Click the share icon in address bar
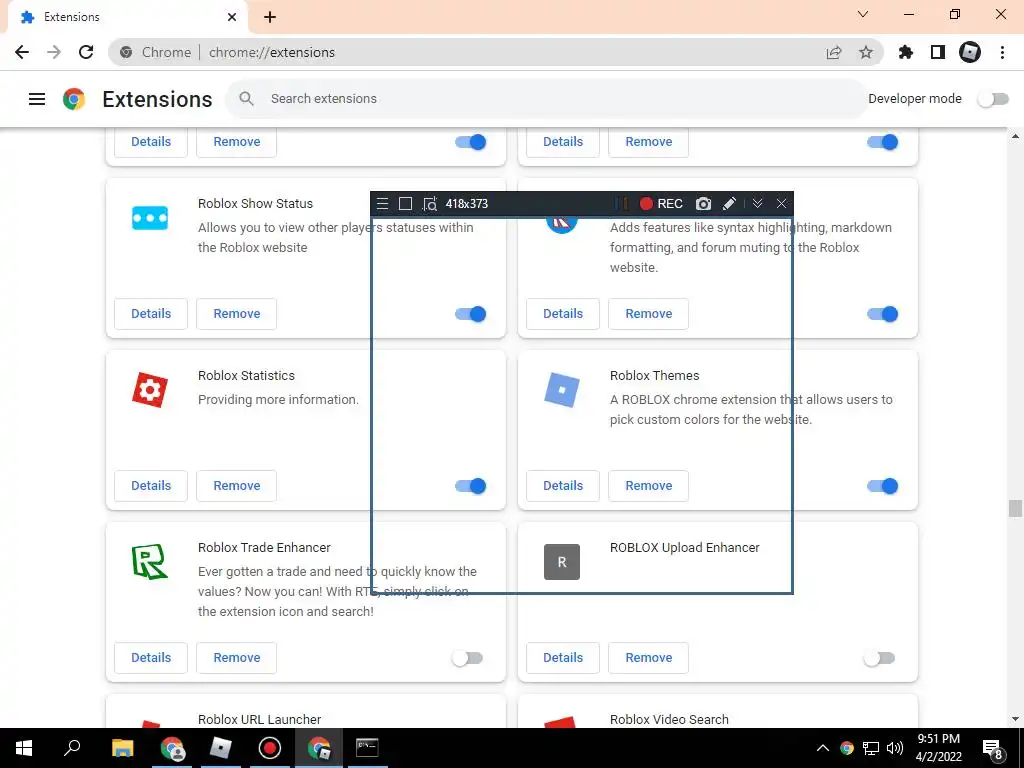 [834, 52]
